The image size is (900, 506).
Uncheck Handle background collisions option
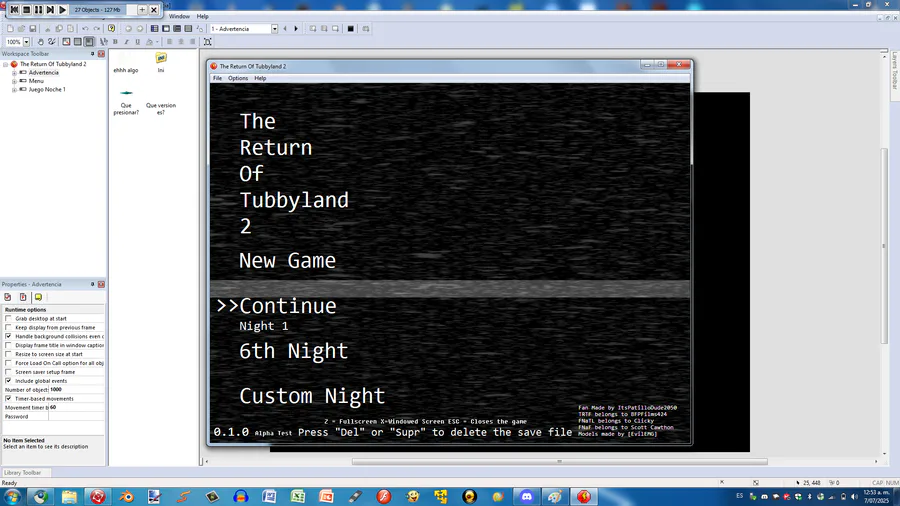[8, 336]
